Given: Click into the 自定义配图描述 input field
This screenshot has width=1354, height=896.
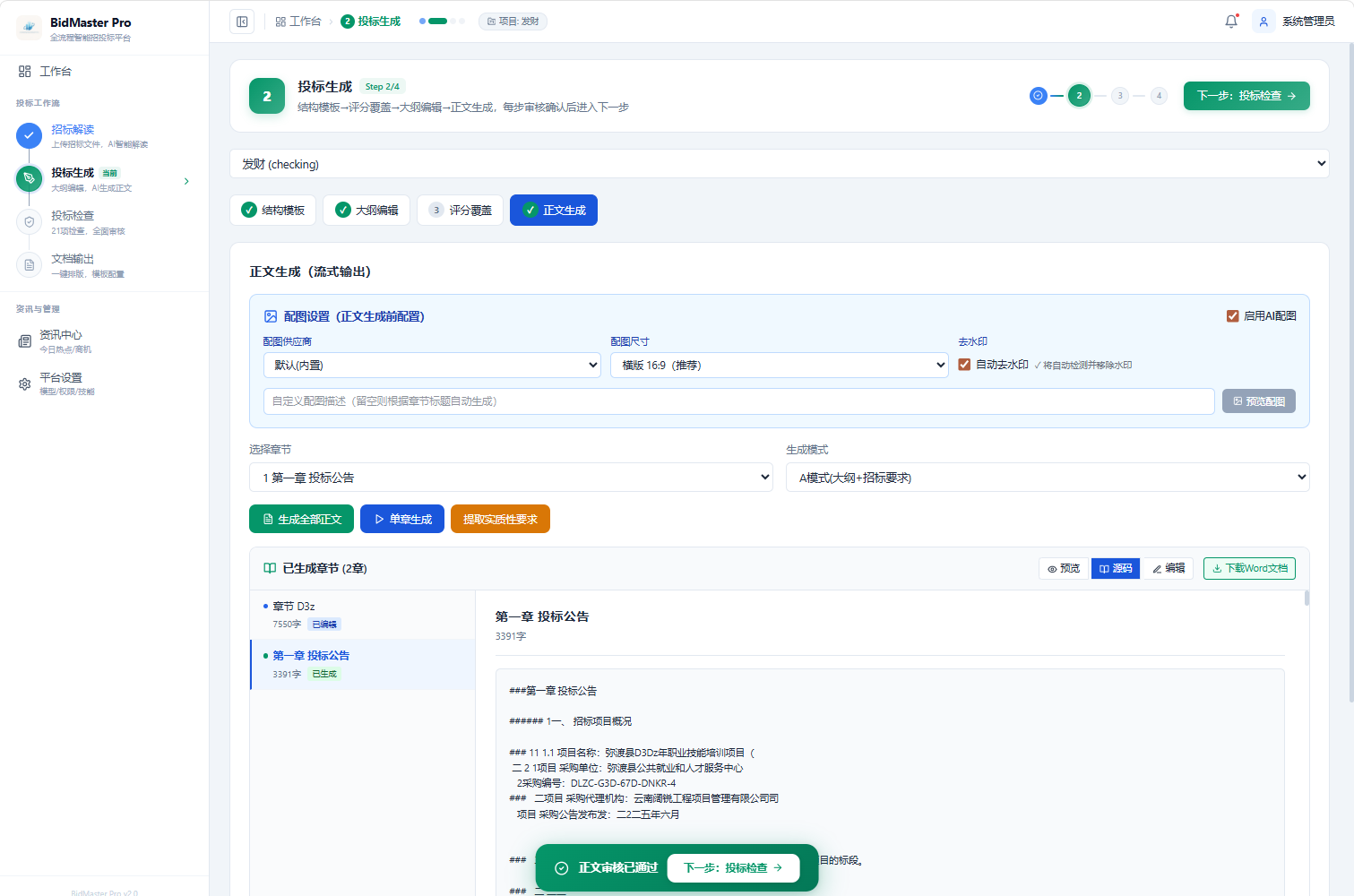Looking at the screenshot, I should click(739, 401).
